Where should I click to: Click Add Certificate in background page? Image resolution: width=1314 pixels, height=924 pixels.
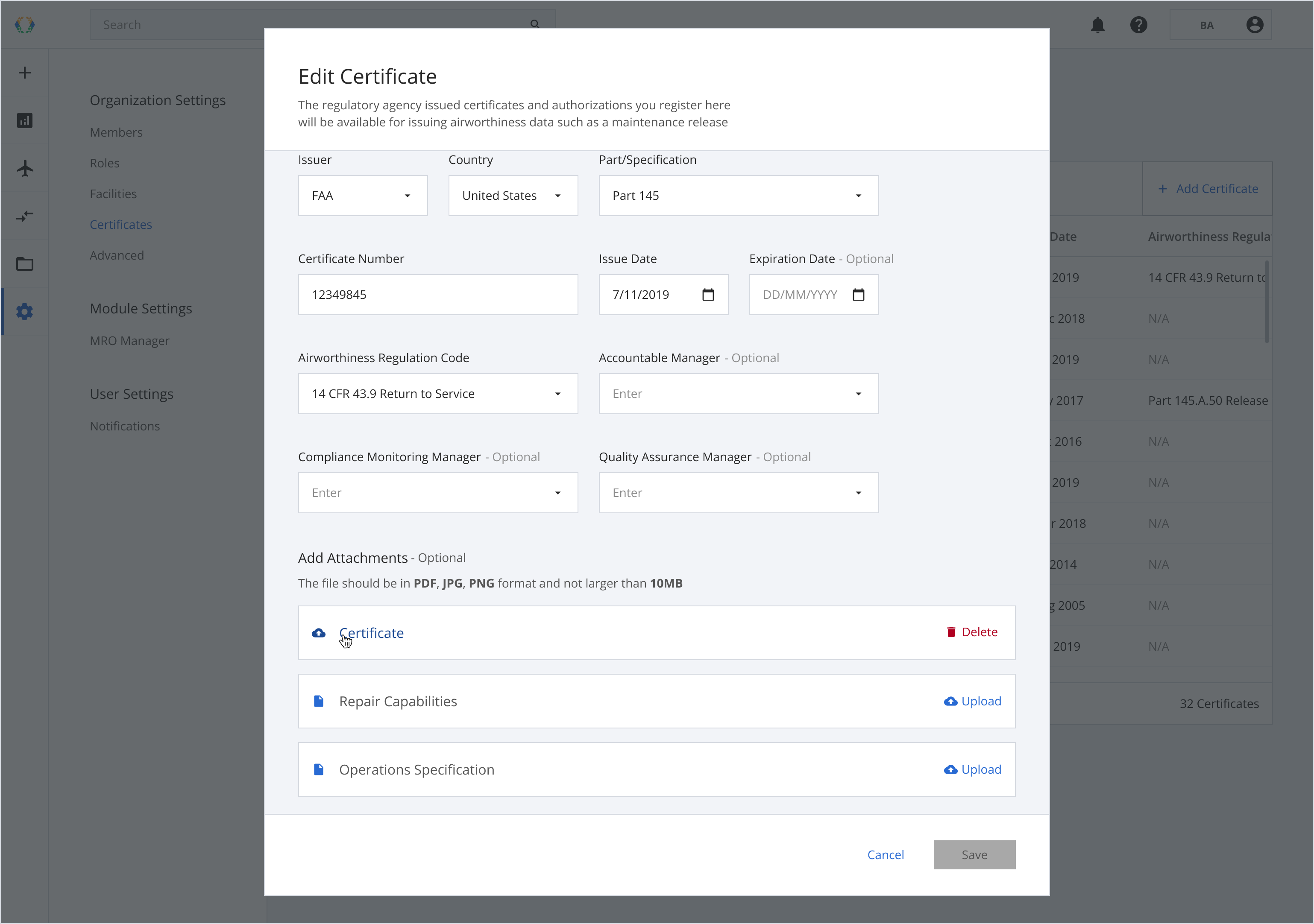pyautogui.click(x=1208, y=189)
